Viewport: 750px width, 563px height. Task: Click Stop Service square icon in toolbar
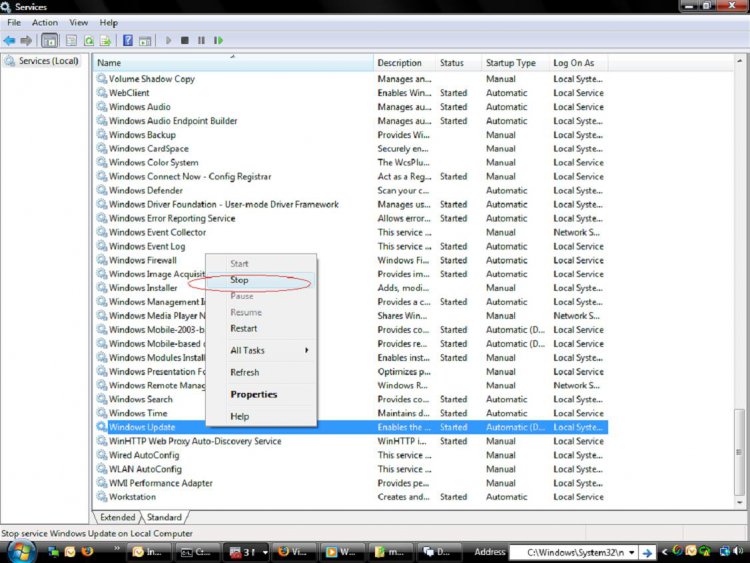point(185,41)
